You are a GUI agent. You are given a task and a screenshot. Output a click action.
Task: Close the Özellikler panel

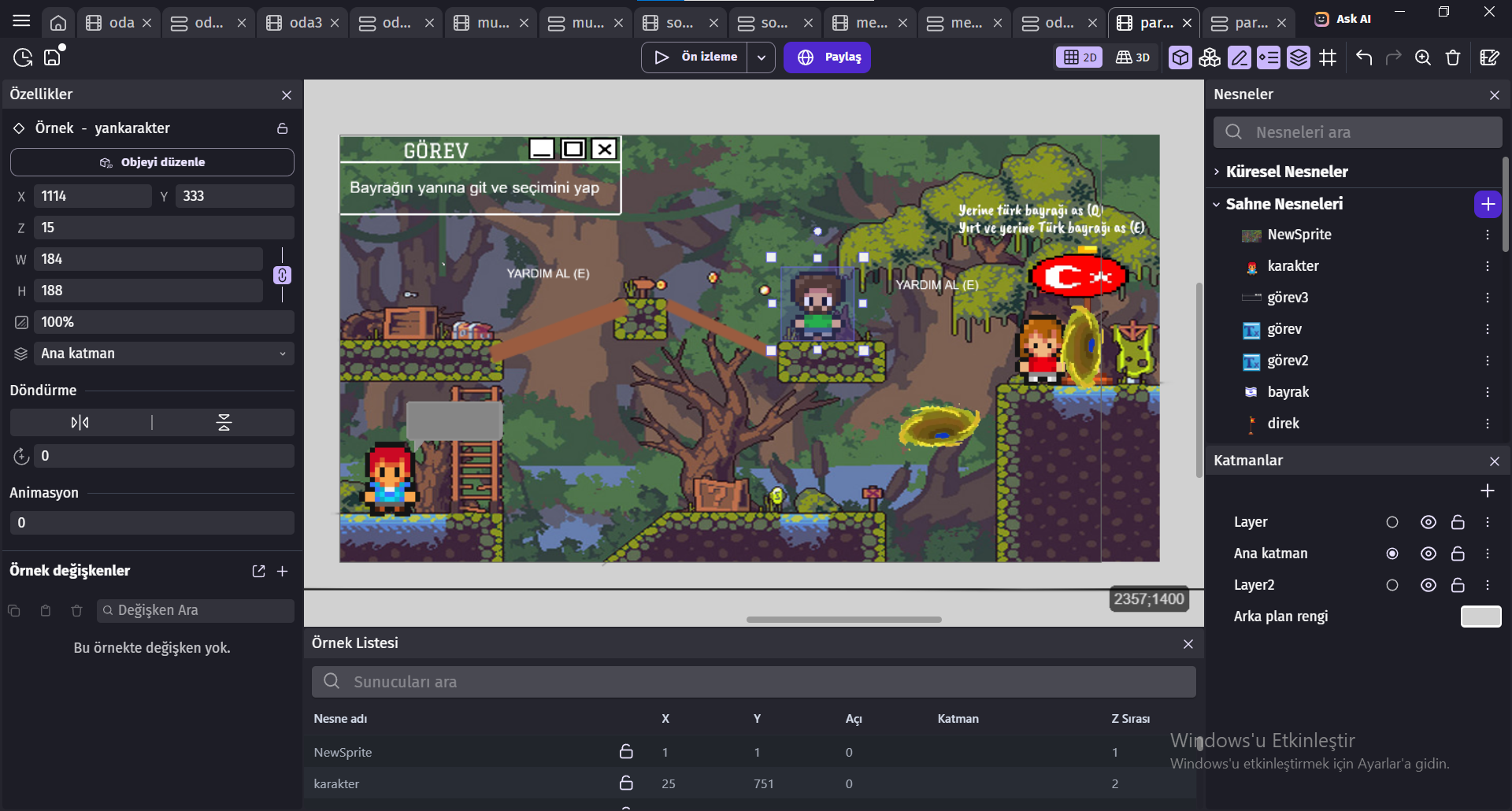tap(287, 95)
